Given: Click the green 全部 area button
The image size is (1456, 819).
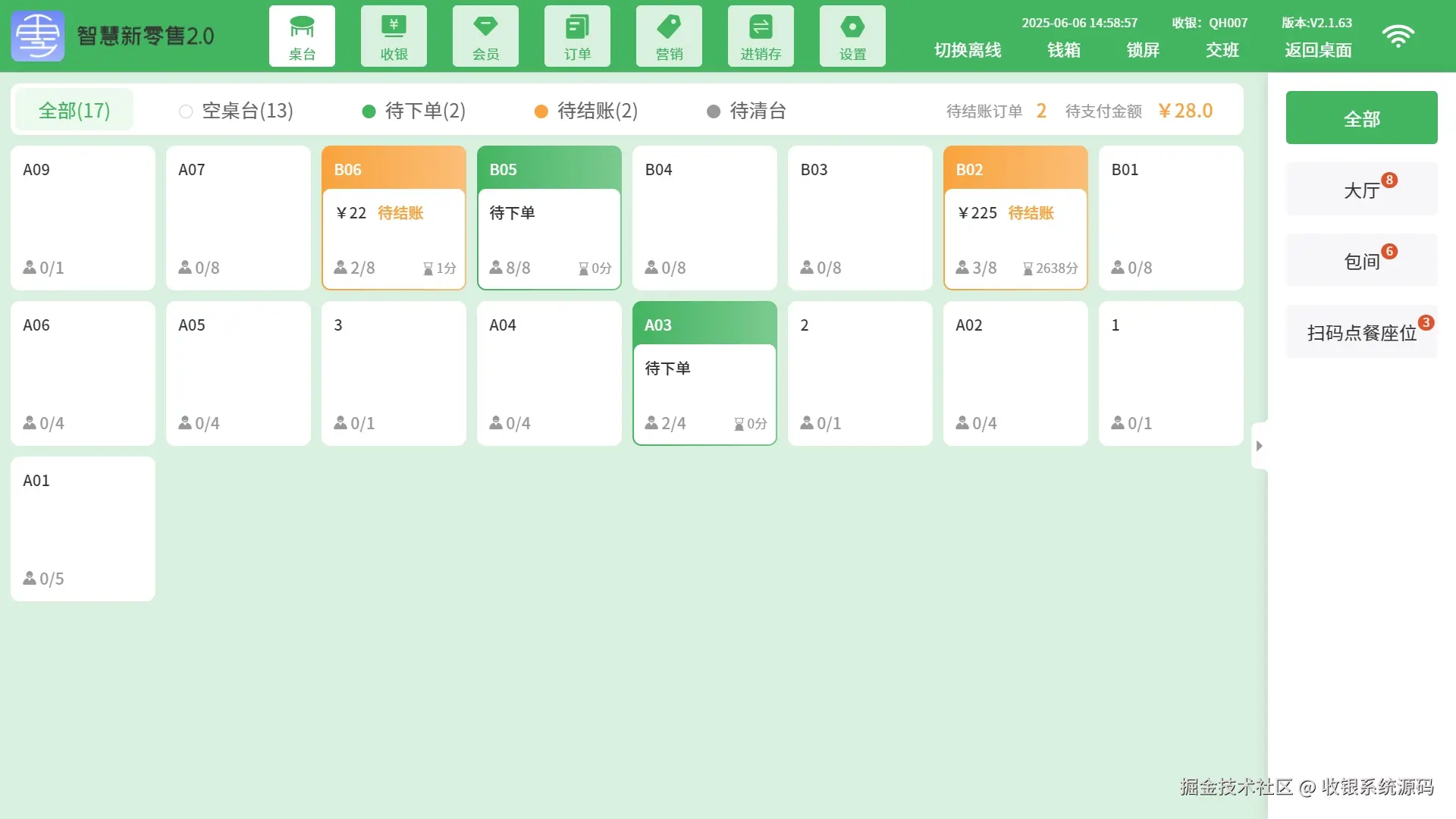Looking at the screenshot, I should point(1361,118).
